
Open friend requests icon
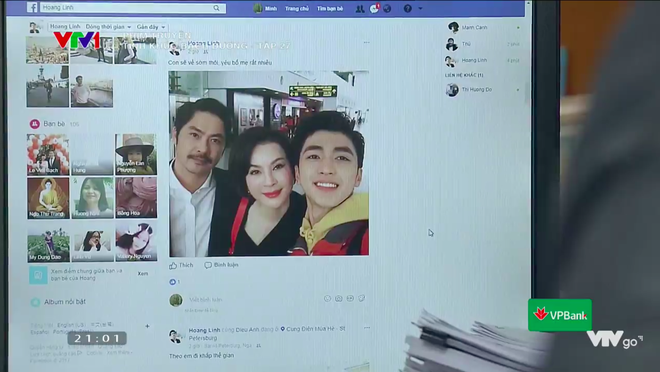pos(360,8)
